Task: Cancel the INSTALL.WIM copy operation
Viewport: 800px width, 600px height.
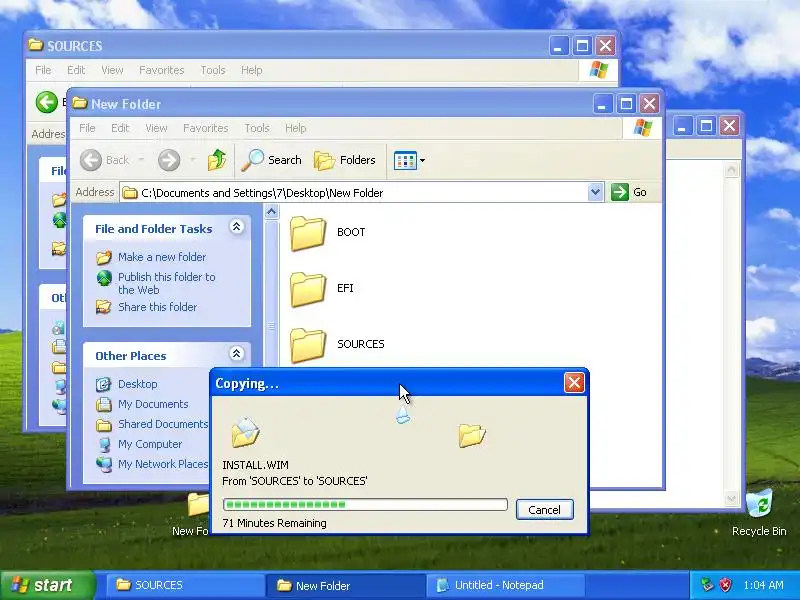Action: pos(544,510)
